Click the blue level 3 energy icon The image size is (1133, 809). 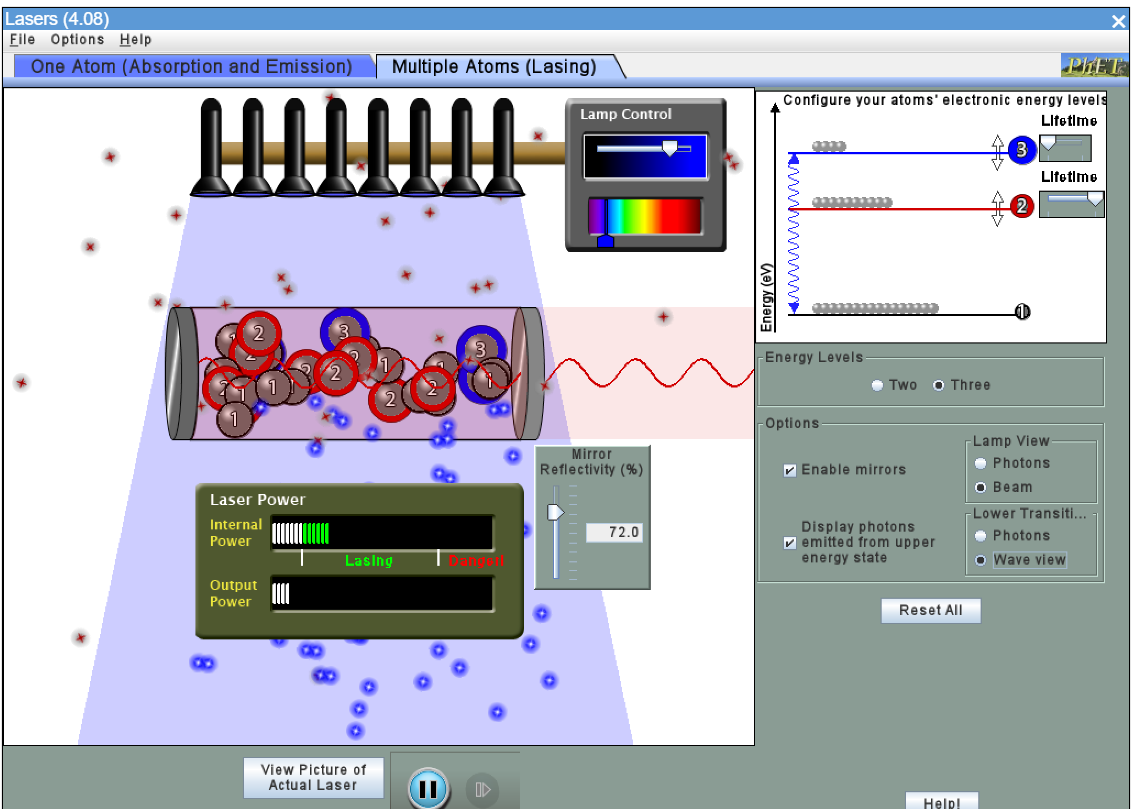[x=1022, y=150]
